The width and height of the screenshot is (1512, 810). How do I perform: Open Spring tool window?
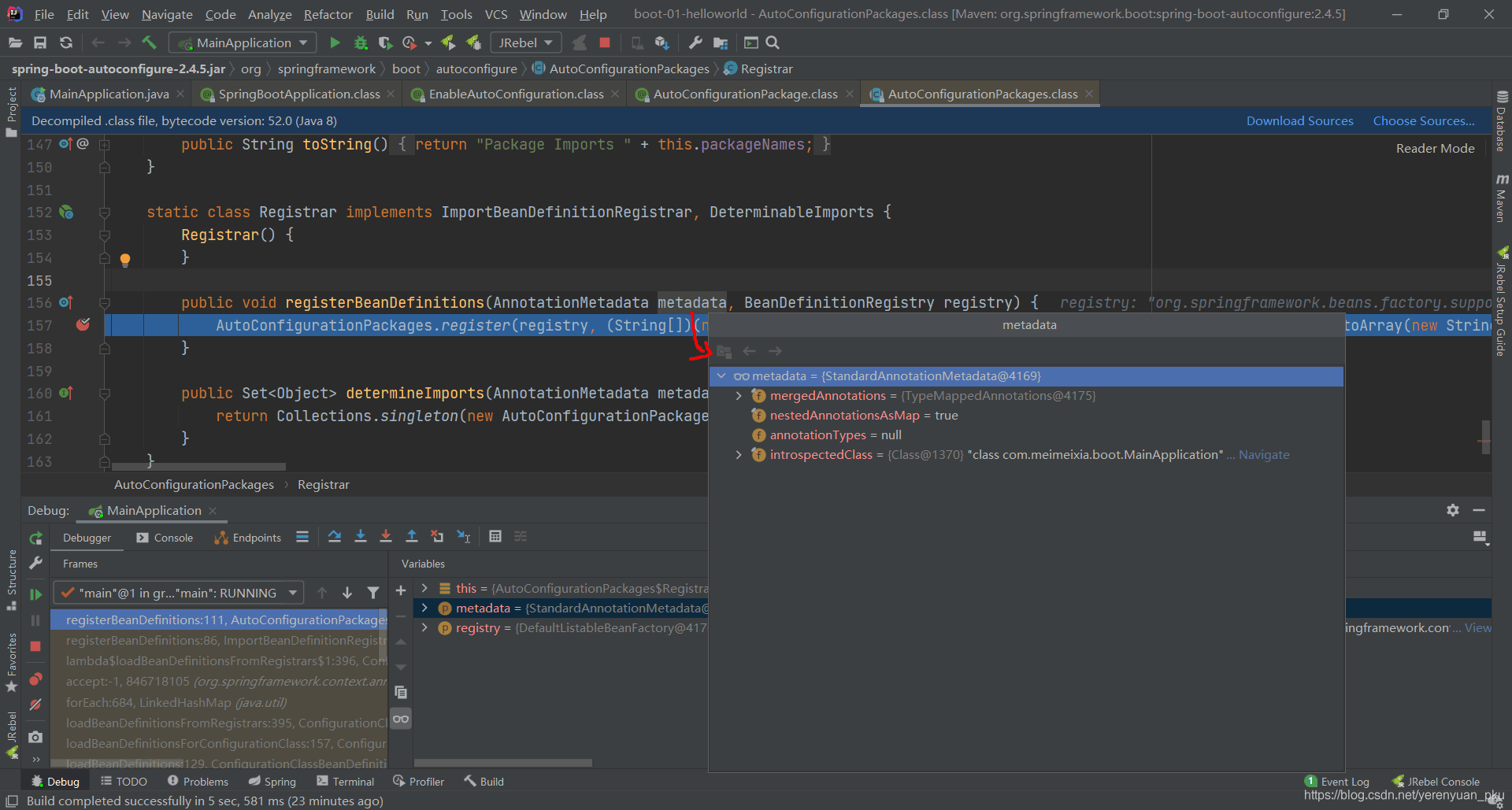pyautogui.click(x=272, y=782)
